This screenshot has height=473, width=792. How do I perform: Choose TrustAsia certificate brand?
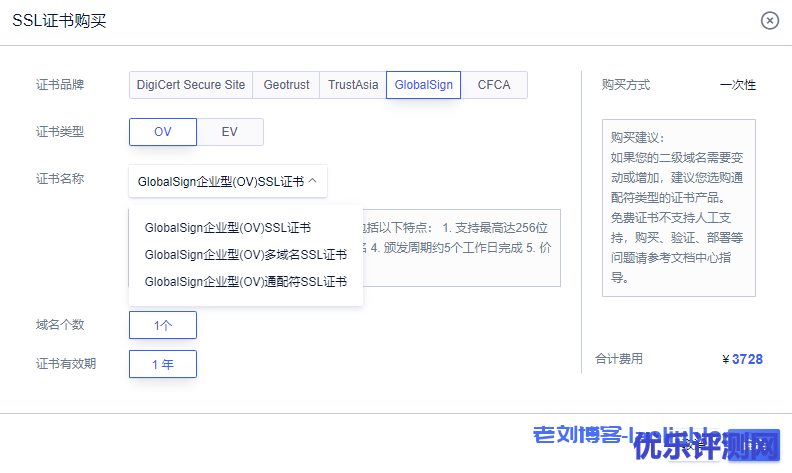[353, 85]
